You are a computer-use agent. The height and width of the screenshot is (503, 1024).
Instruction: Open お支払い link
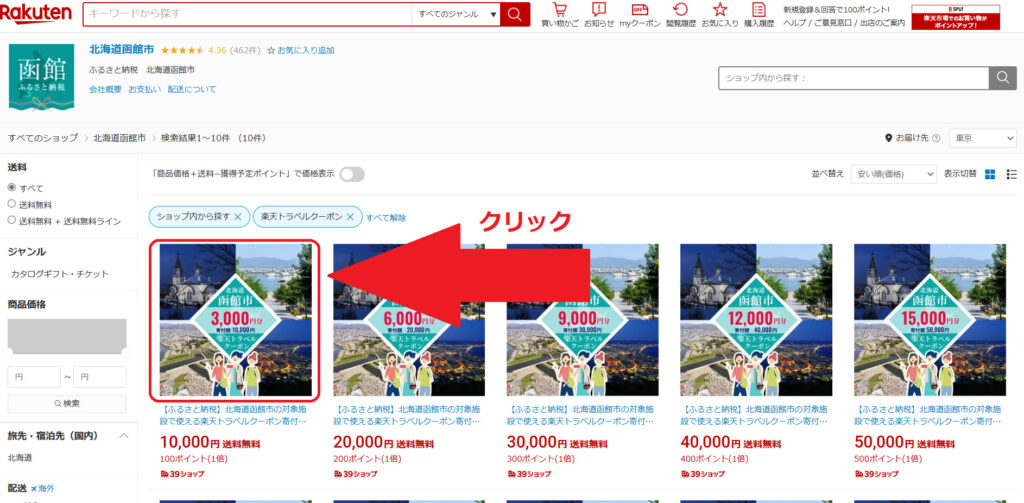pos(144,89)
